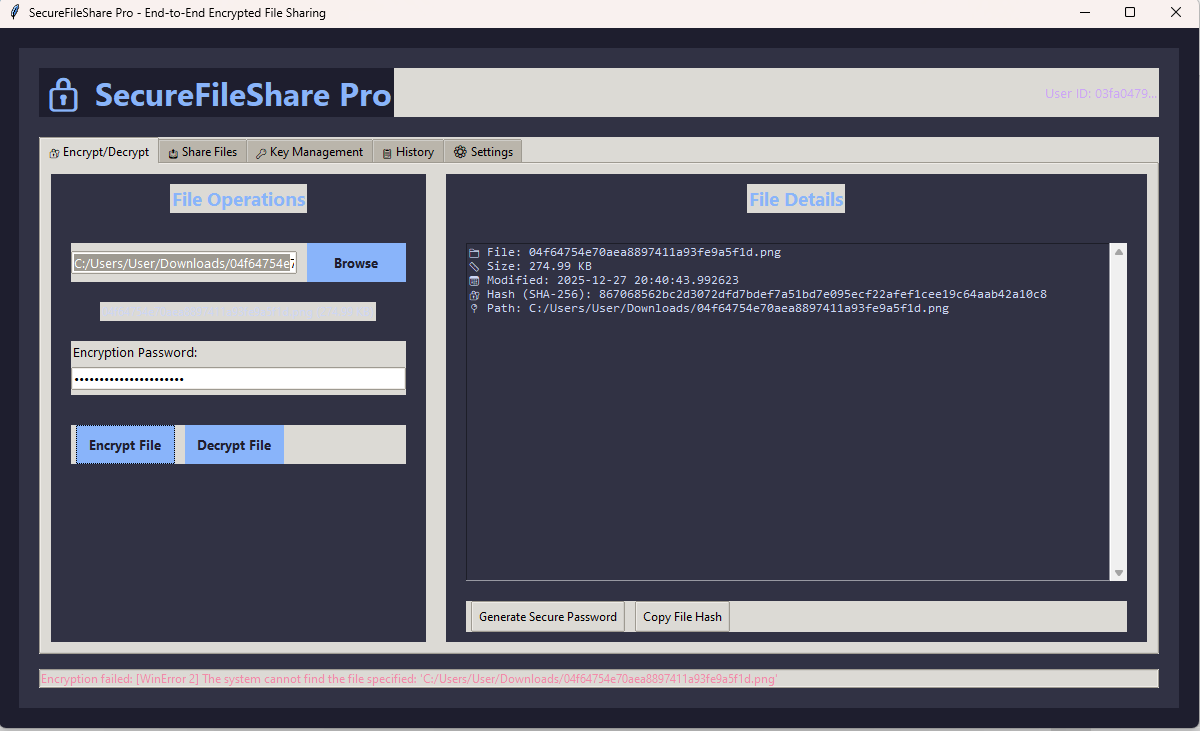The width and height of the screenshot is (1200, 731).
Task: Click the Encryption Password field
Action: click(238, 379)
